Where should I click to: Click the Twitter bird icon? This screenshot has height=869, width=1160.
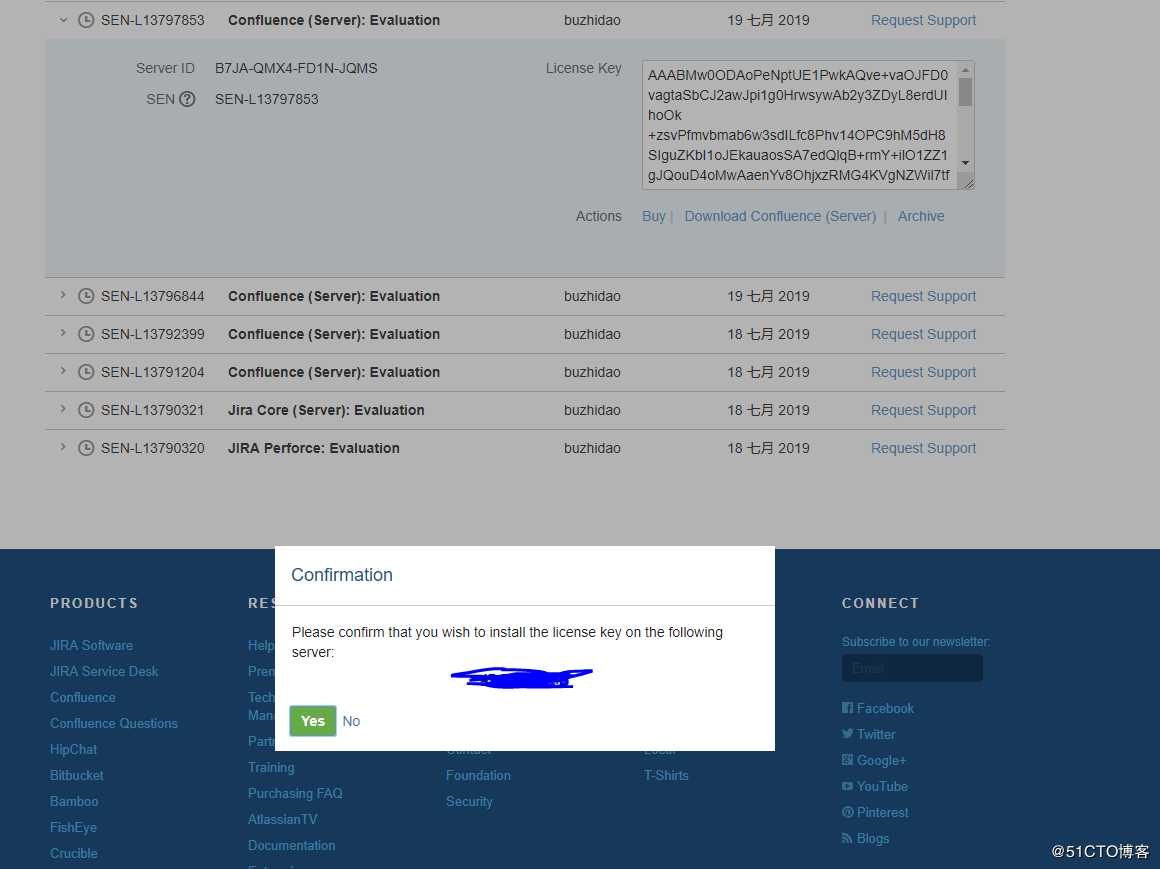pos(847,734)
